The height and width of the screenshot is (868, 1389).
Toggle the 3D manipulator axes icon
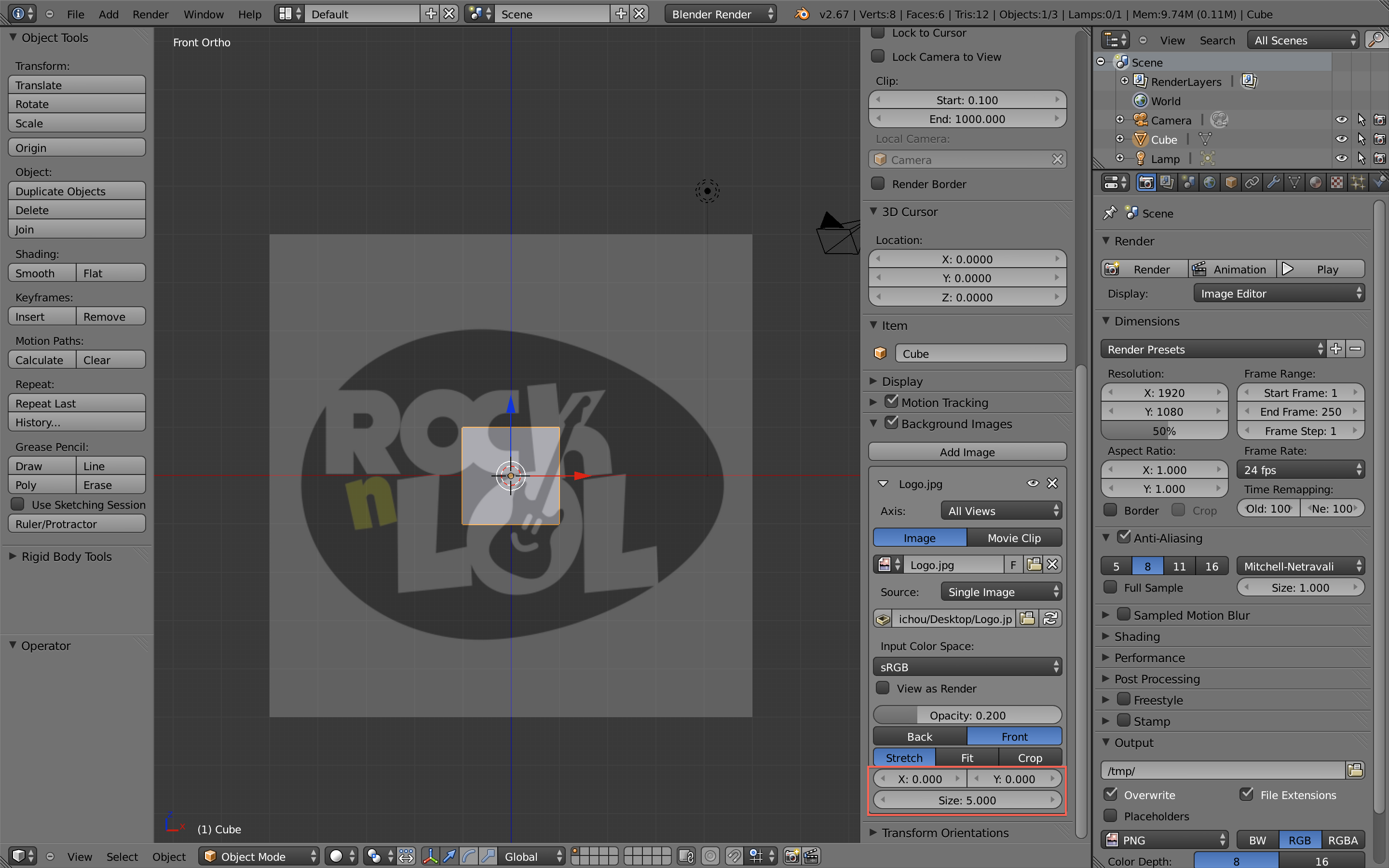(431, 856)
